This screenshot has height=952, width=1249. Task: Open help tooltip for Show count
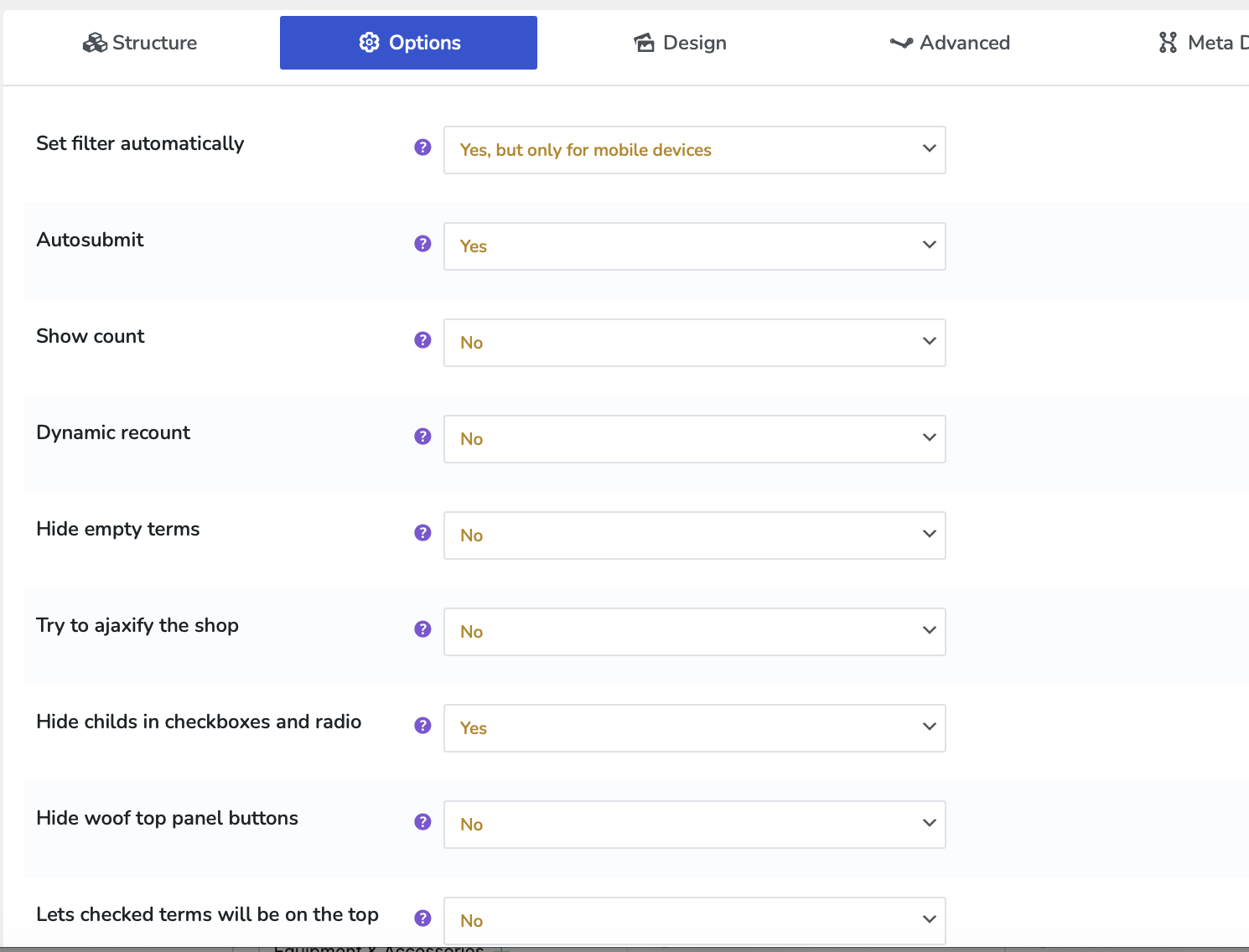tap(422, 340)
